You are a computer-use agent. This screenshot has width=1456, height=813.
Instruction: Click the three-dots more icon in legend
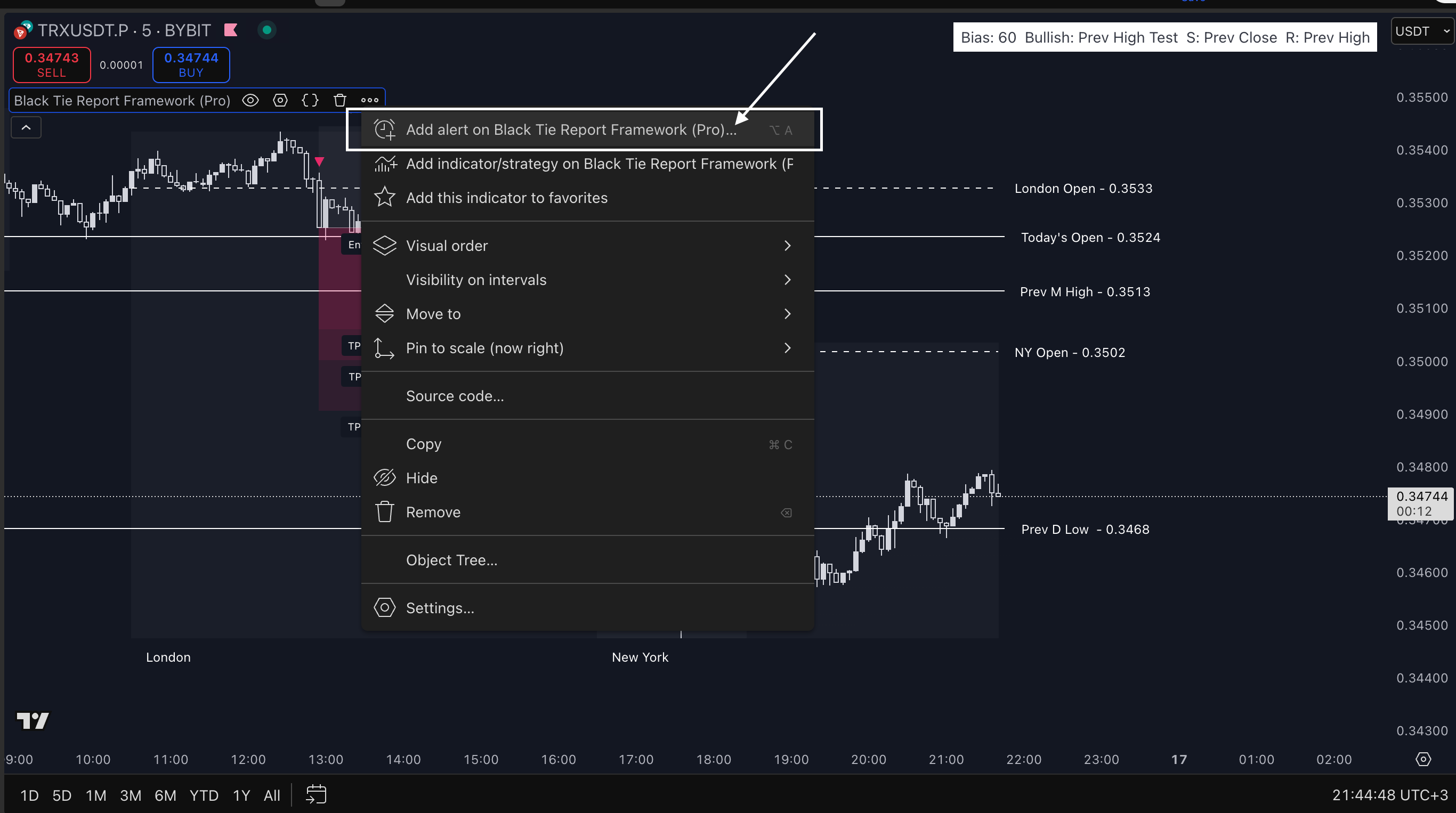pos(370,101)
